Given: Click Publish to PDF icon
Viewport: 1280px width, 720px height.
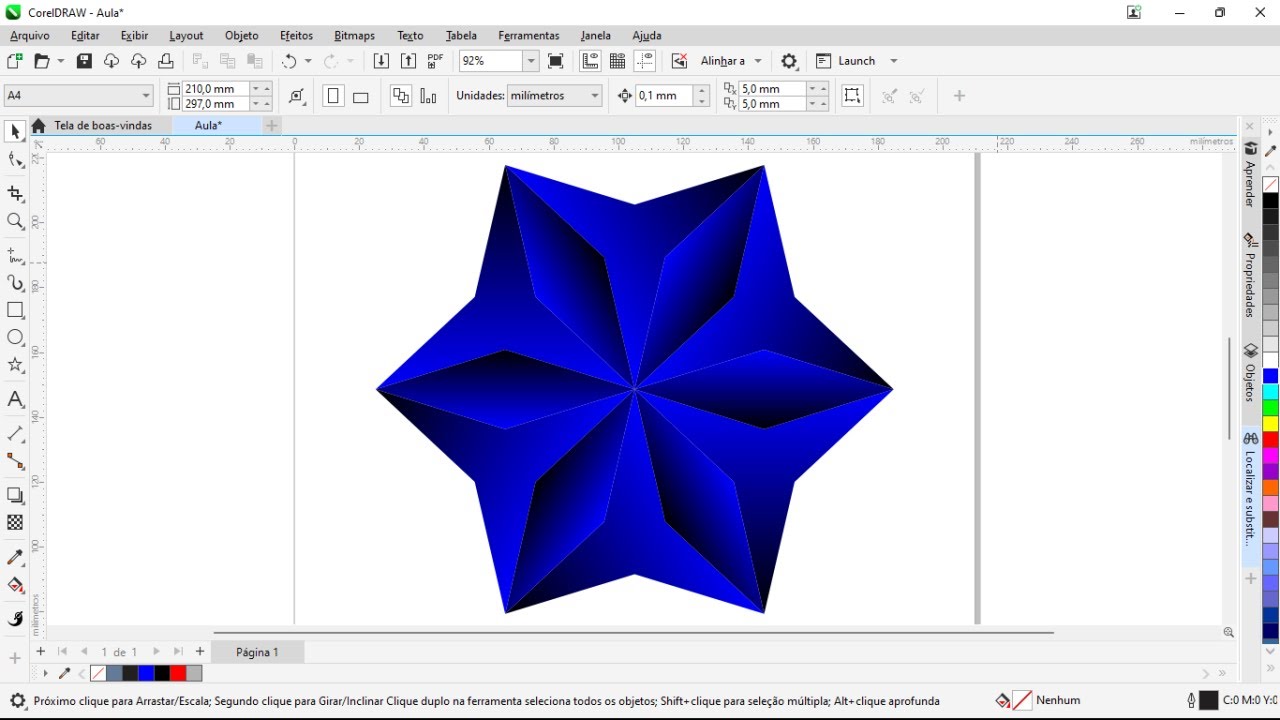Looking at the screenshot, I should [x=435, y=61].
